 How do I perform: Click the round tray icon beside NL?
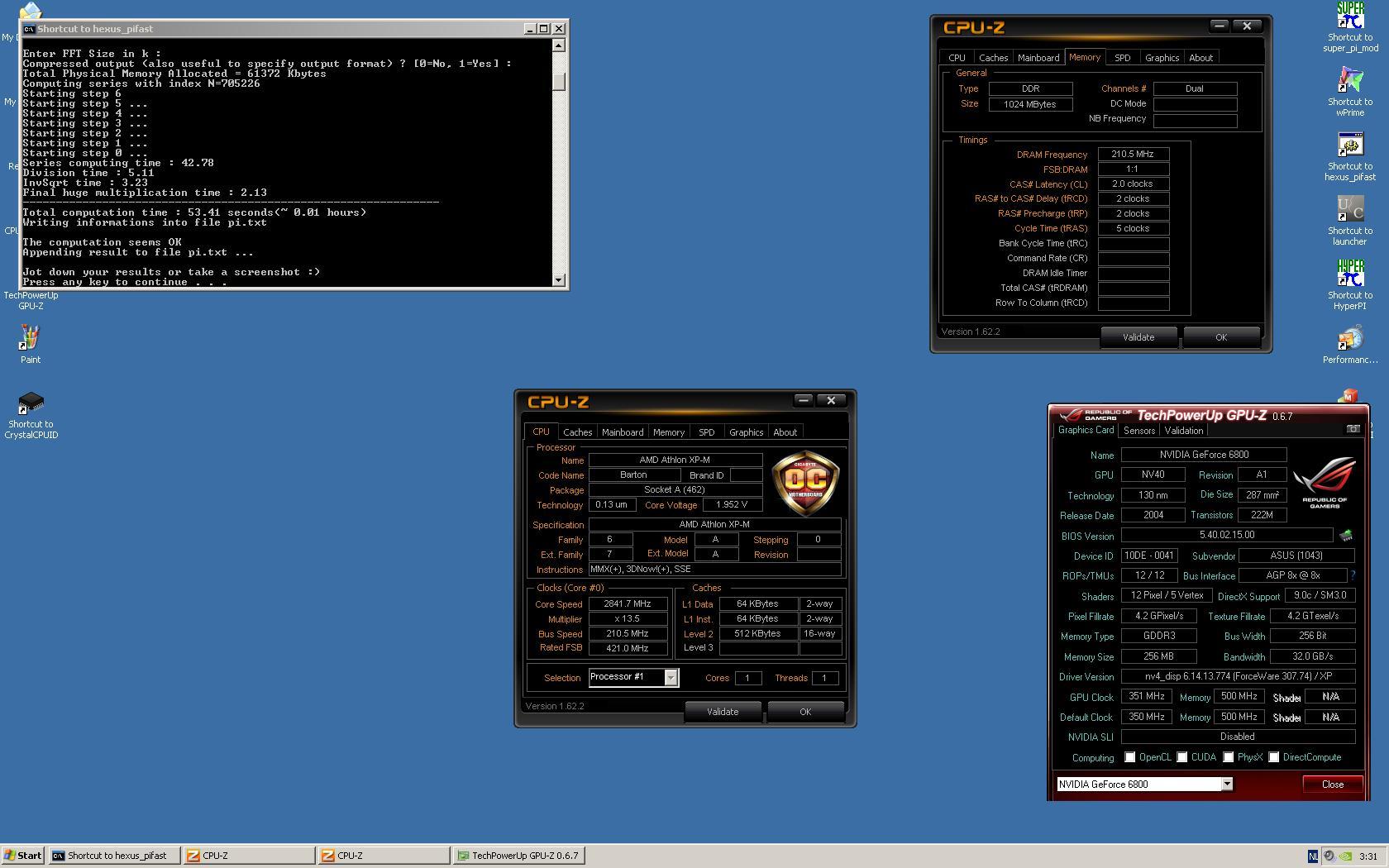1329,856
